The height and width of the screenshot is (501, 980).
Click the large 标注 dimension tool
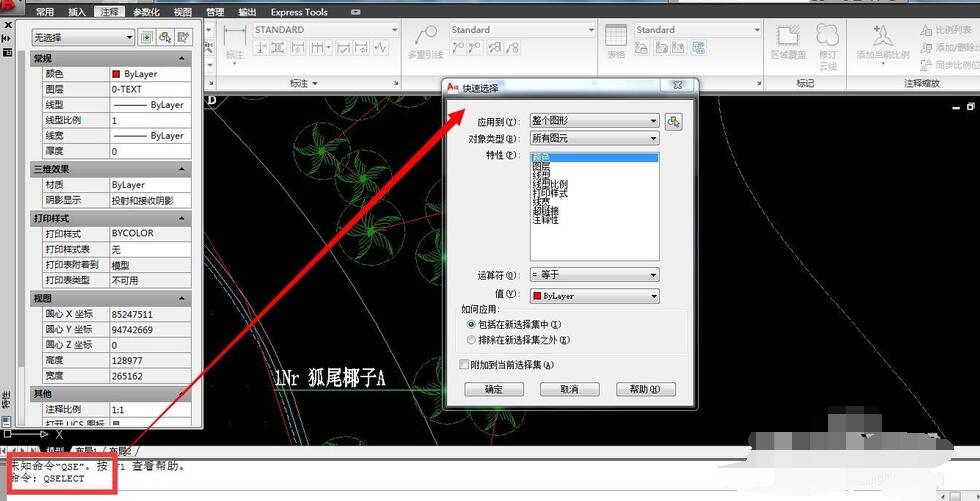(235, 42)
